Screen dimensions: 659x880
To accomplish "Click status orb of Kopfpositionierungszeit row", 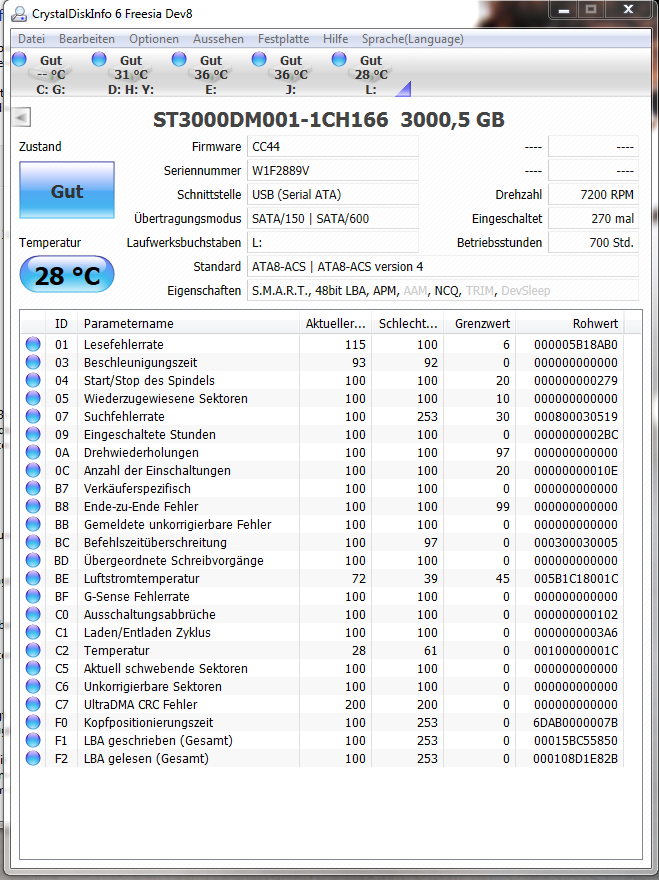I will point(33,722).
